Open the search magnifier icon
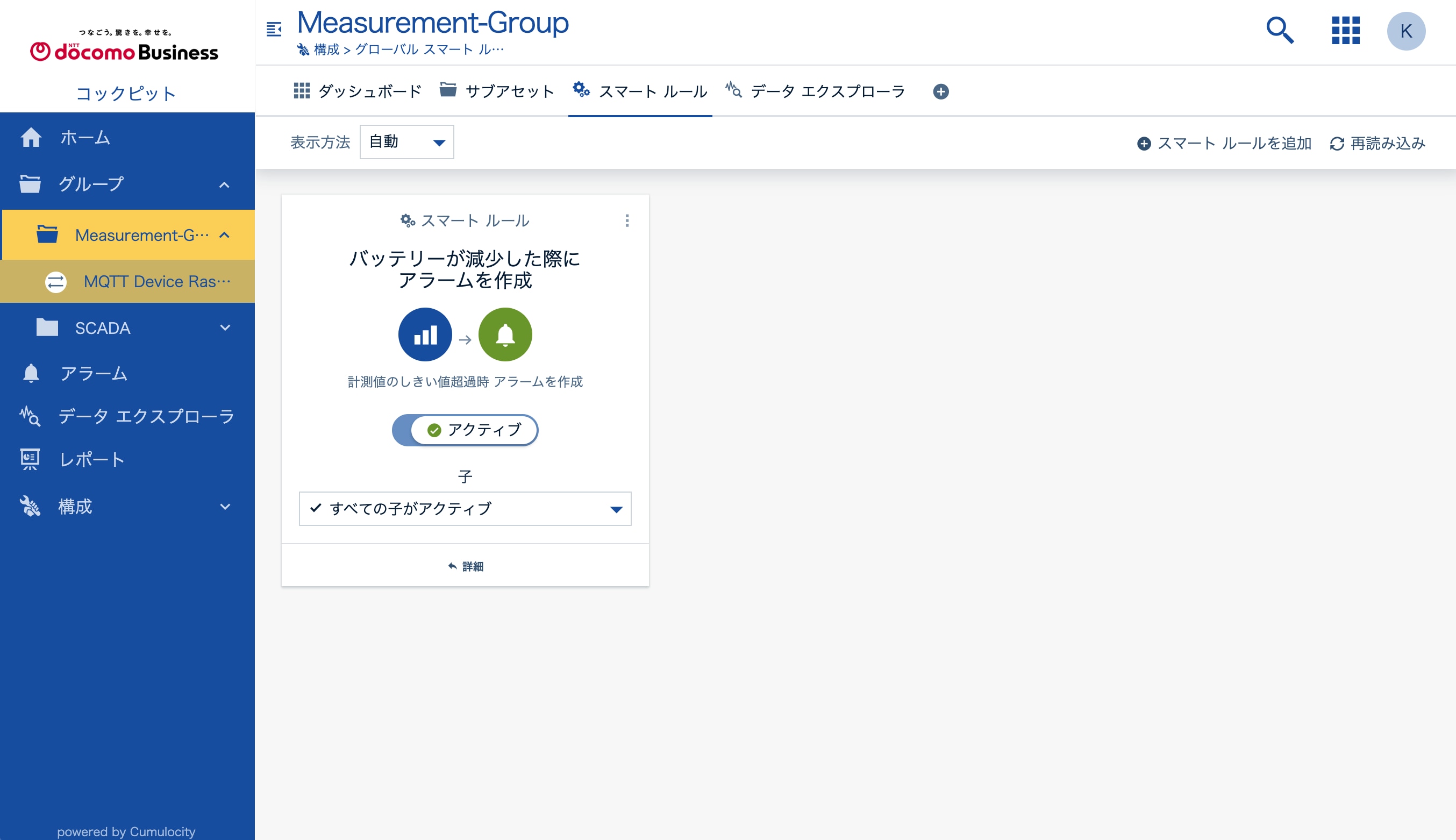1456x840 pixels. (x=1280, y=30)
